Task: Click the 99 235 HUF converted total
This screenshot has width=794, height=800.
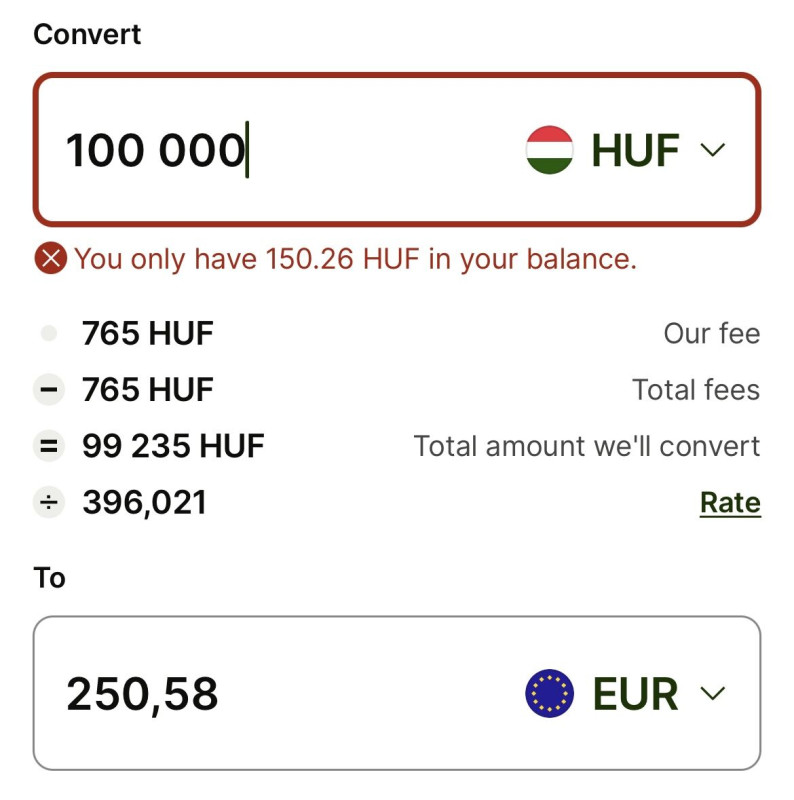Action: tap(173, 446)
